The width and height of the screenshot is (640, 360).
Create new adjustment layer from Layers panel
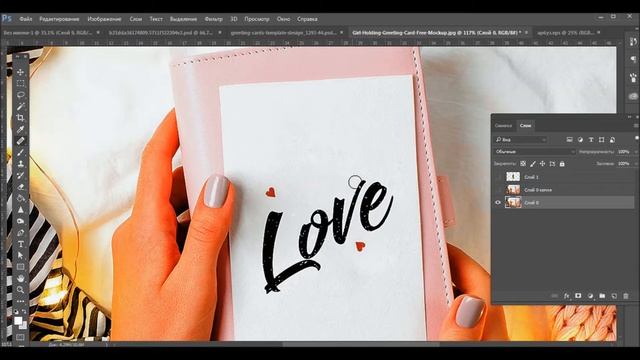pos(590,296)
